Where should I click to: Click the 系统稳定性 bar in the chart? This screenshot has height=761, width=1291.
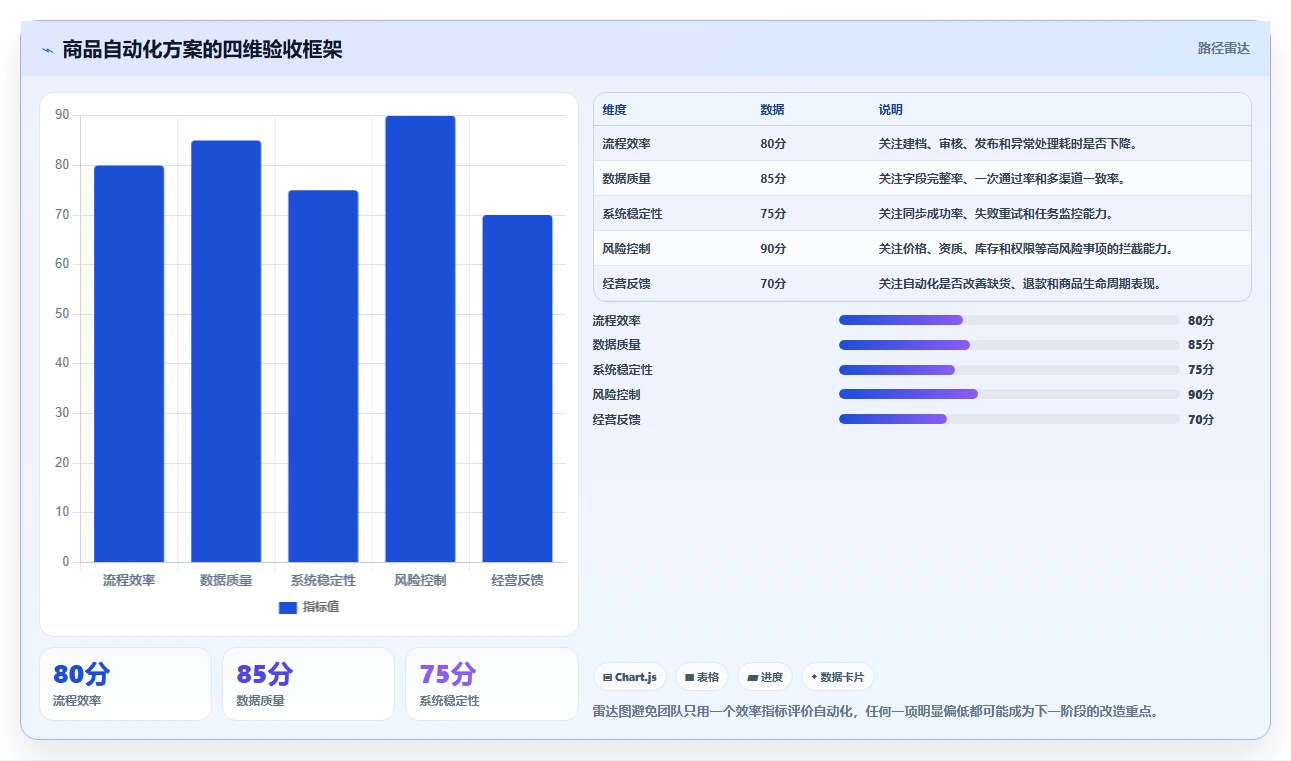click(323, 376)
